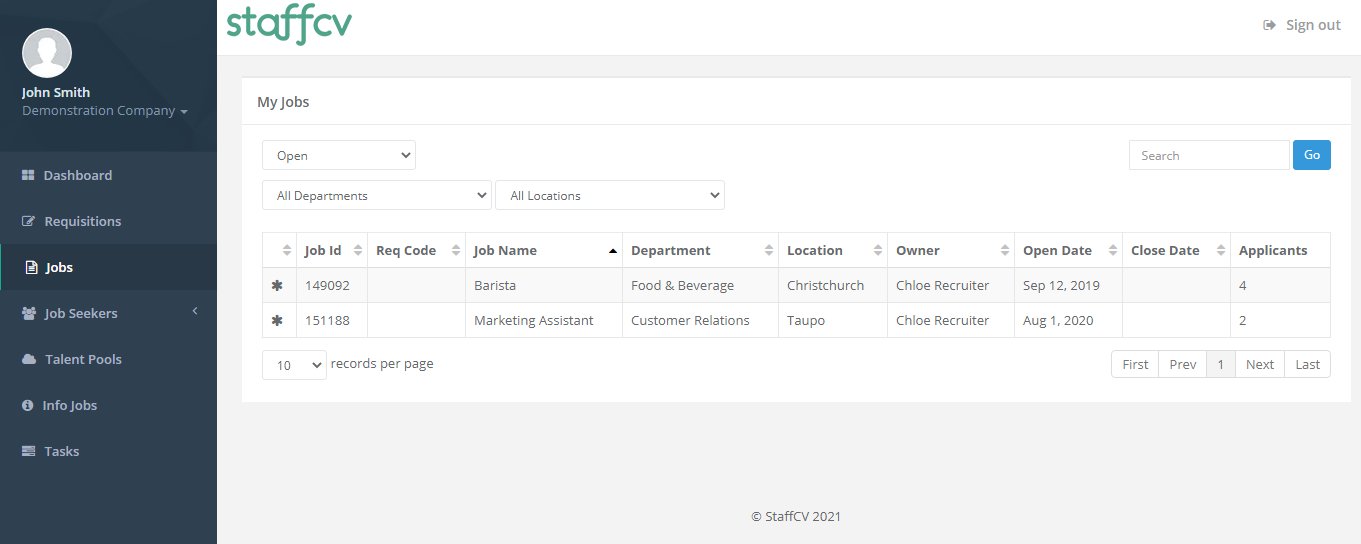Change the records per page selector
Viewport: 1361px width, 544px height.
click(x=294, y=365)
